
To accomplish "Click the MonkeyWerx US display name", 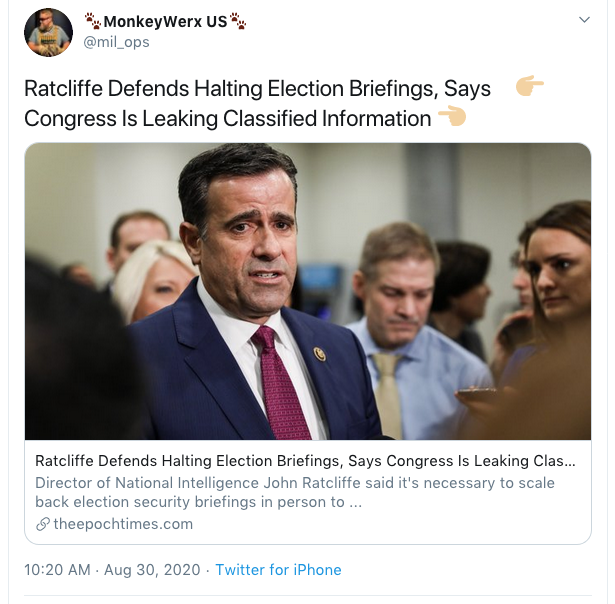I will (164, 21).
